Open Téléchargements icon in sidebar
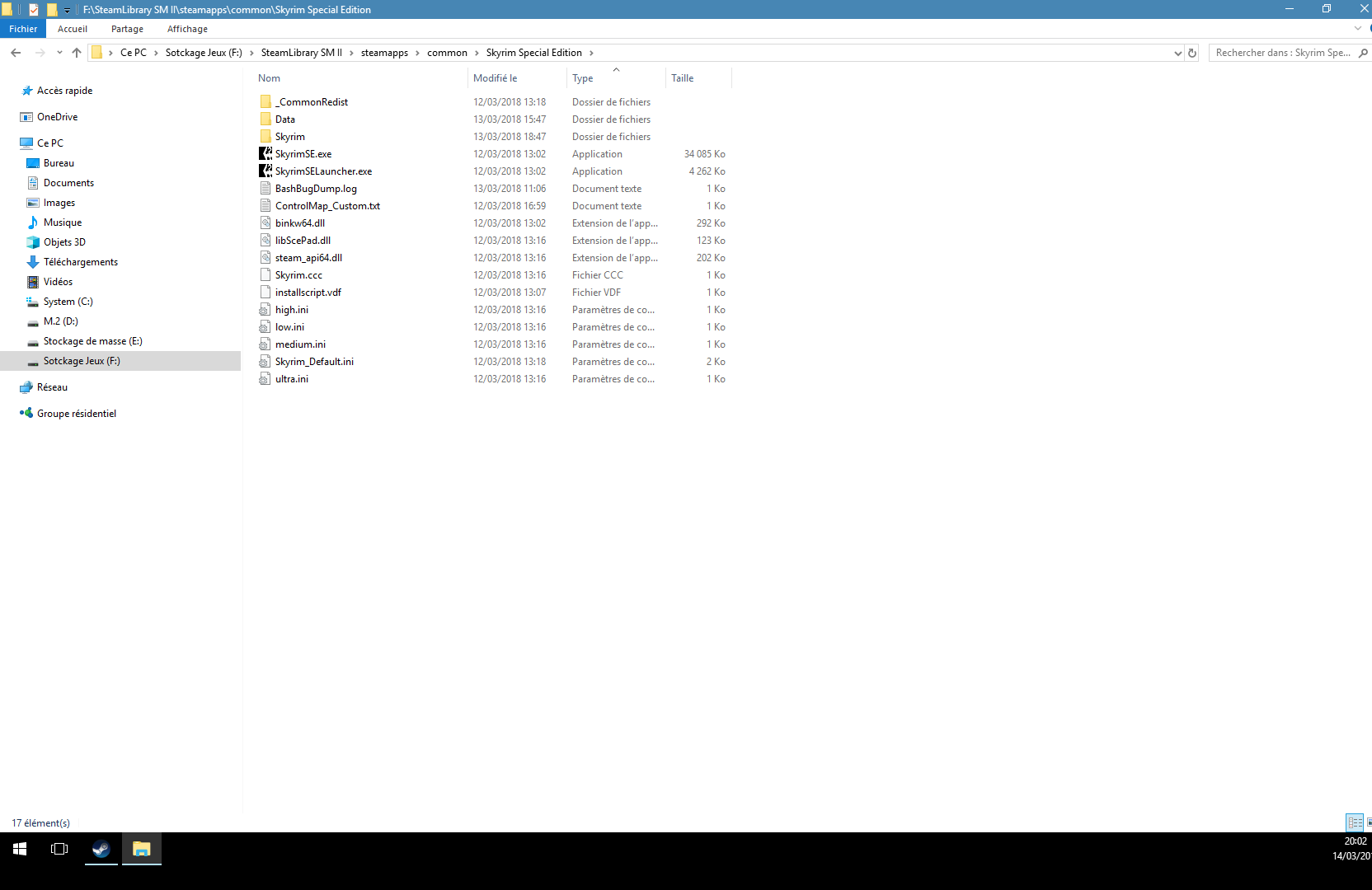 click(33, 262)
